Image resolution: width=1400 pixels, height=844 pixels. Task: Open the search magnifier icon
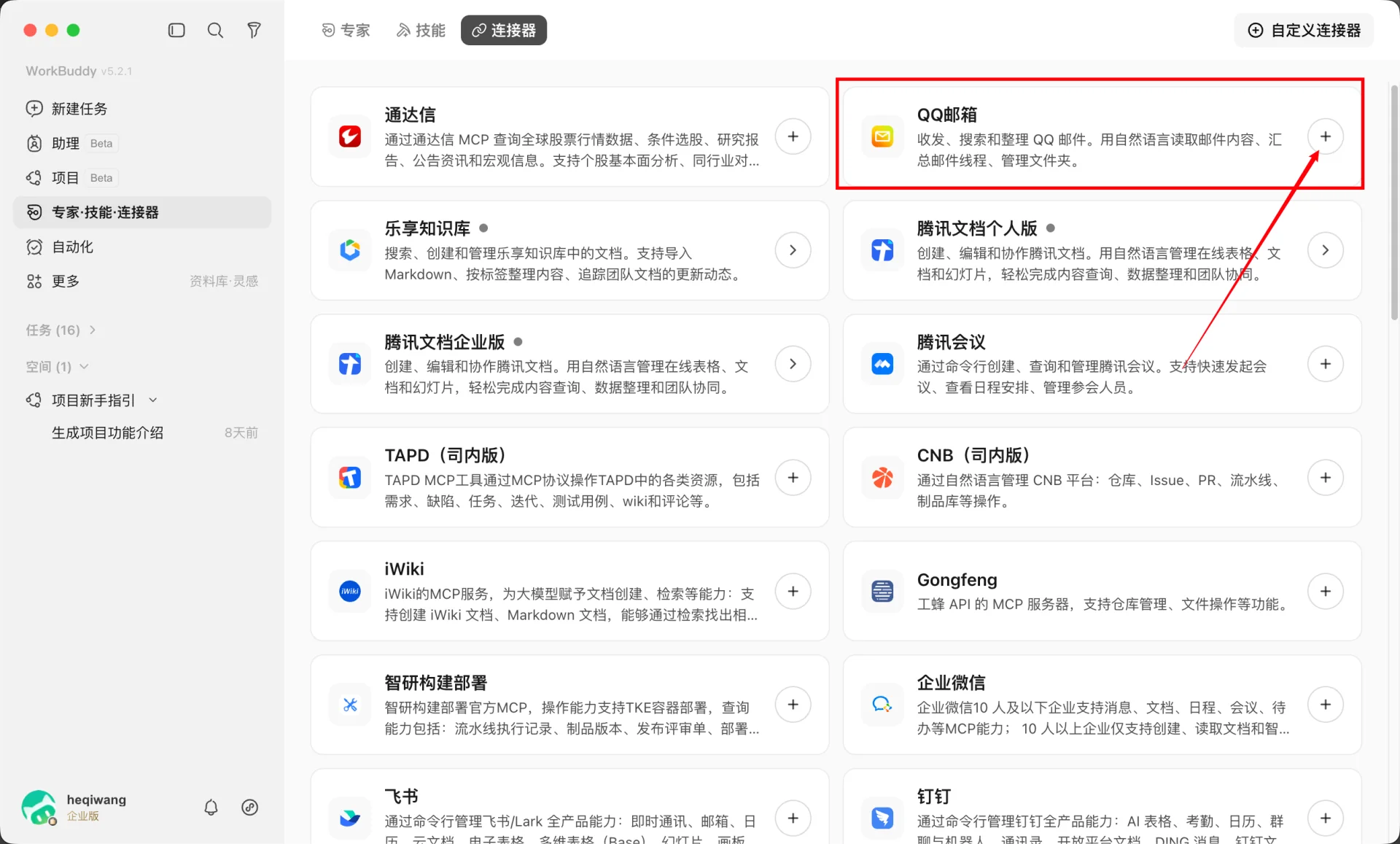(215, 30)
